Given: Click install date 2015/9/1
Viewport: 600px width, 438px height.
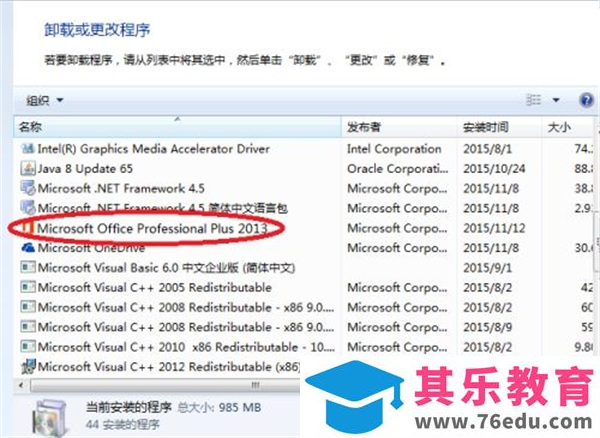Looking at the screenshot, I should pos(488,267).
